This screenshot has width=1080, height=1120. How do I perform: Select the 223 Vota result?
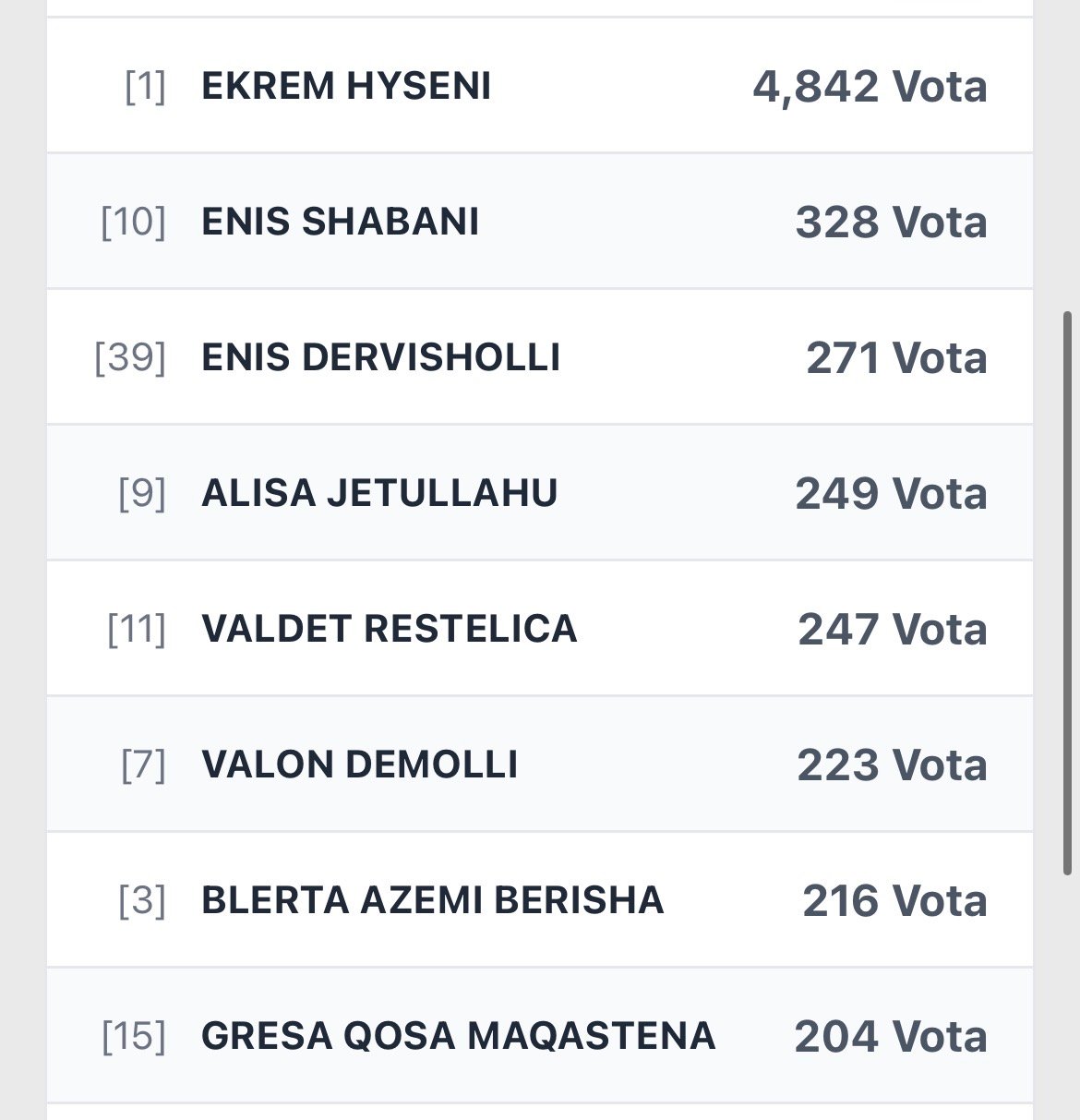(892, 765)
